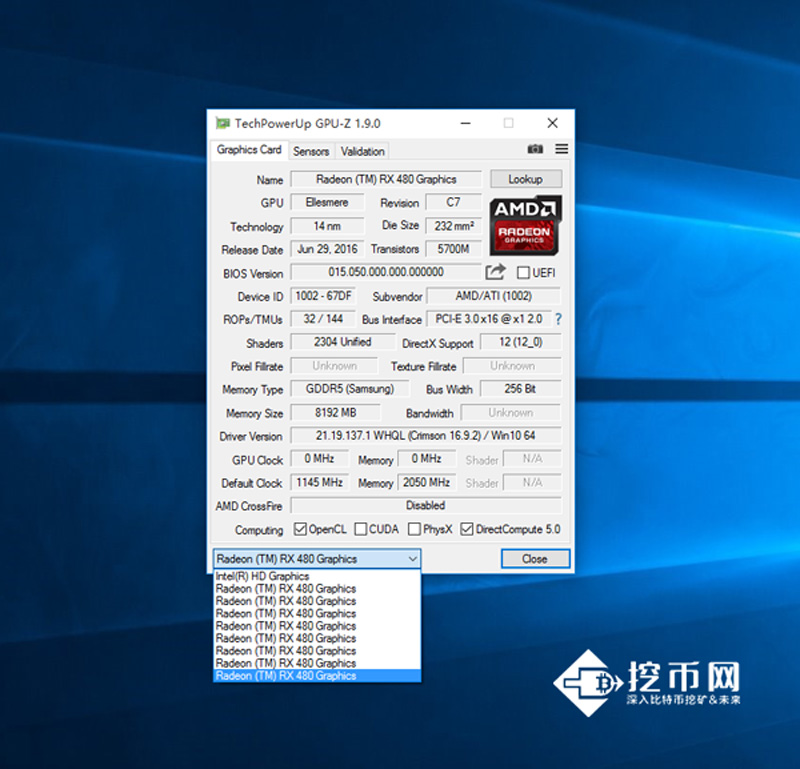The height and width of the screenshot is (769, 800).
Task: Click the Pixel Fillrate Unknown field
Action: [334, 366]
